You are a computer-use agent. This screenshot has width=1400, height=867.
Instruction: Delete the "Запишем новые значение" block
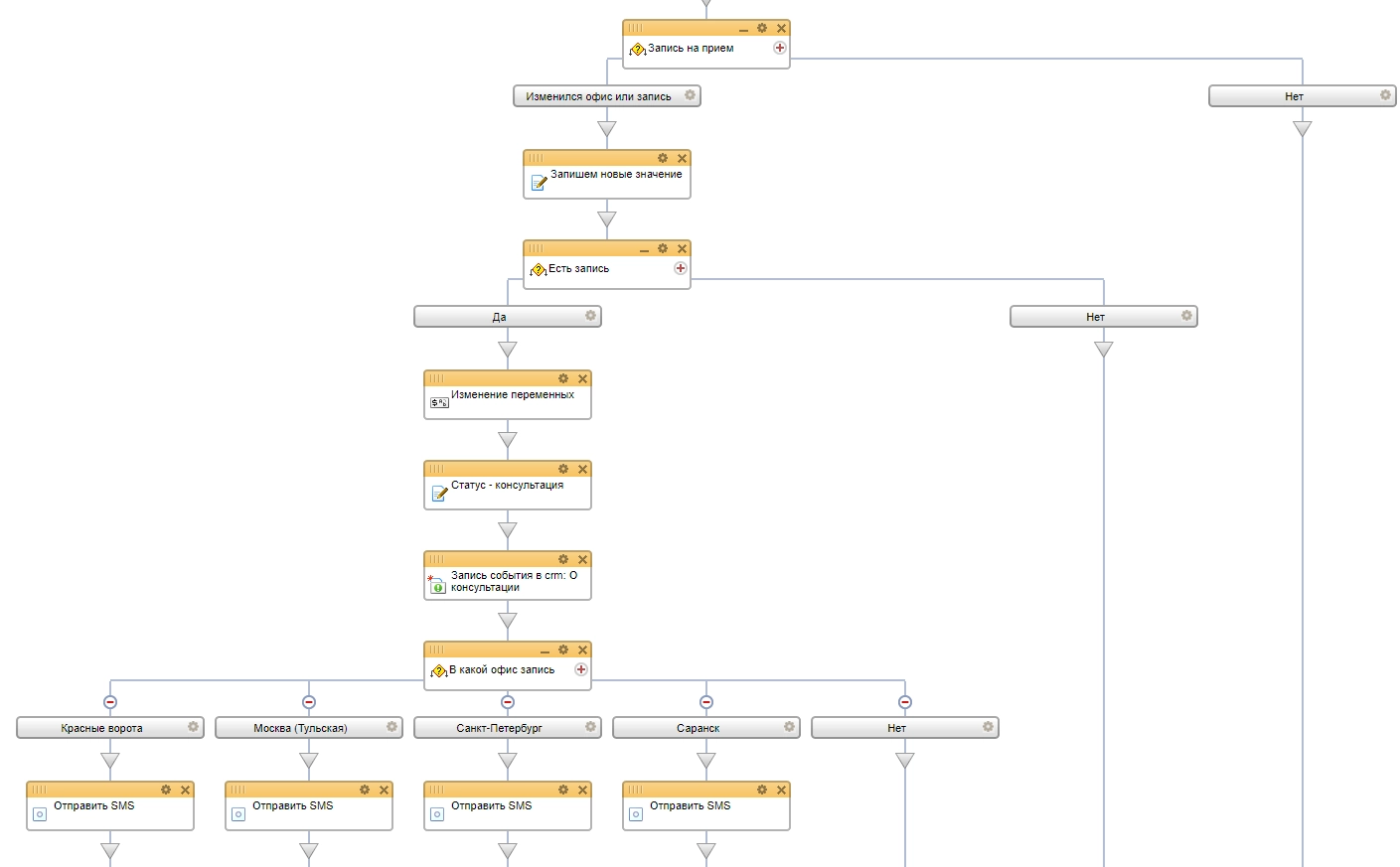[x=682, y=159]
